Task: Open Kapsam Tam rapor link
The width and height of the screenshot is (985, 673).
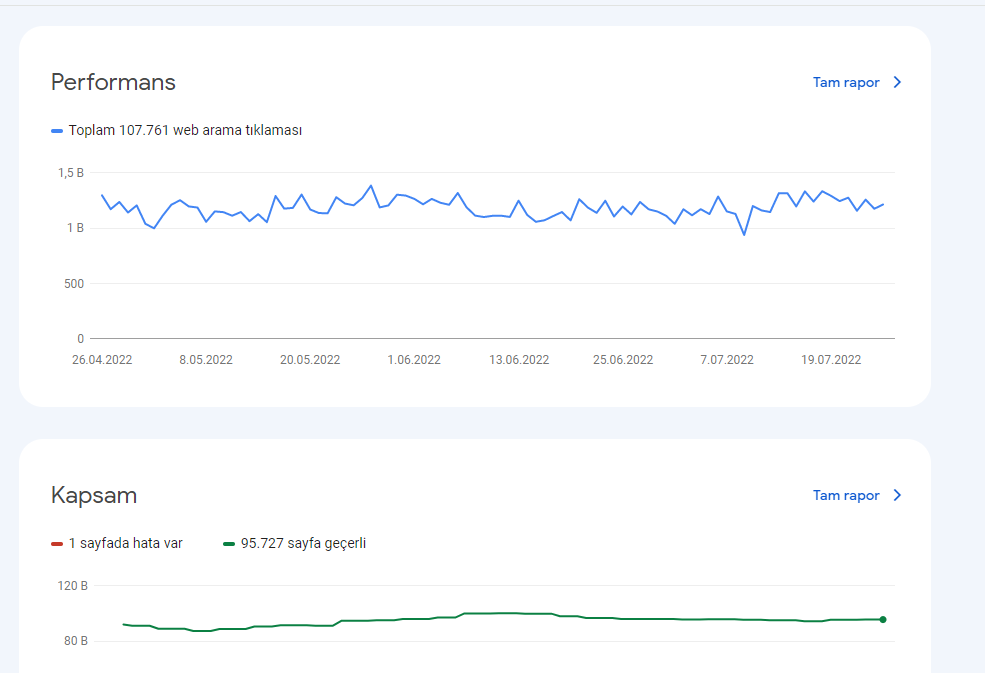Action: coord(846,495)
